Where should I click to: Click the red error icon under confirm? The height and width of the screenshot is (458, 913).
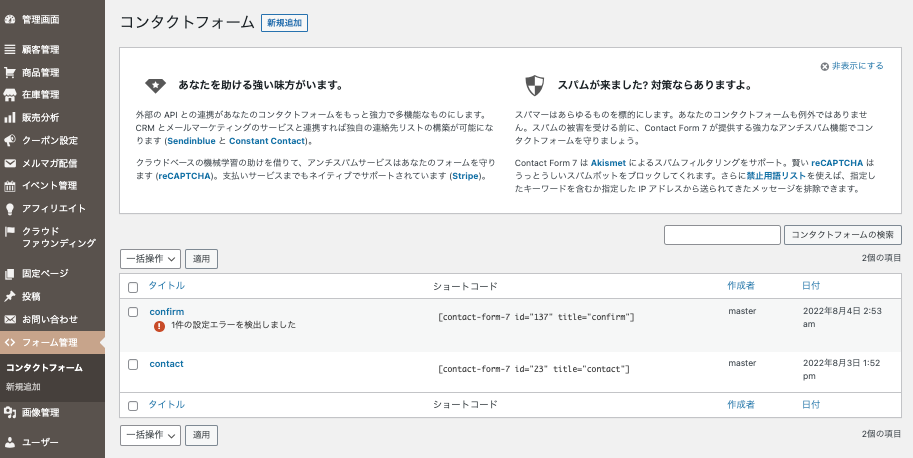coord(159,326)
